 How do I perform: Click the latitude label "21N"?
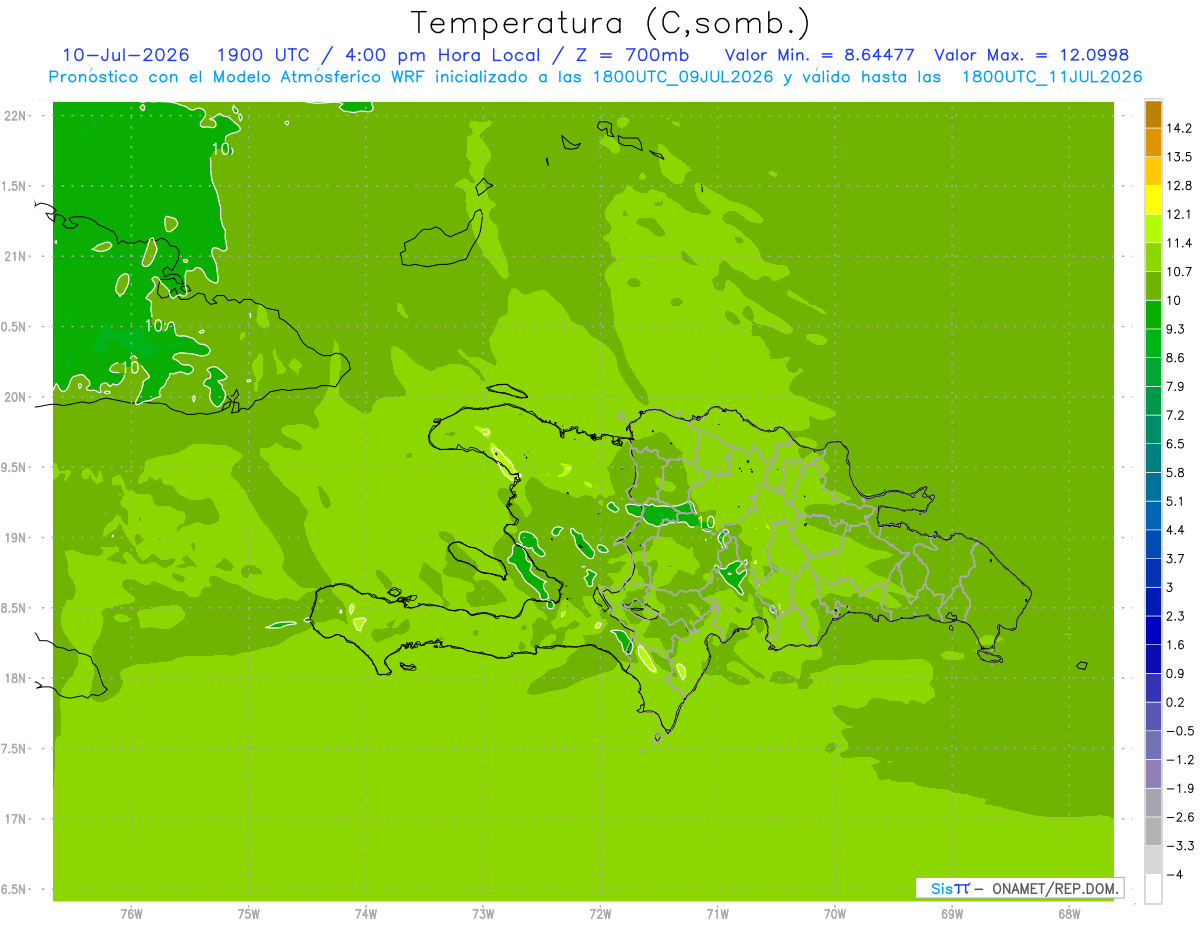[x=15, y=256]
